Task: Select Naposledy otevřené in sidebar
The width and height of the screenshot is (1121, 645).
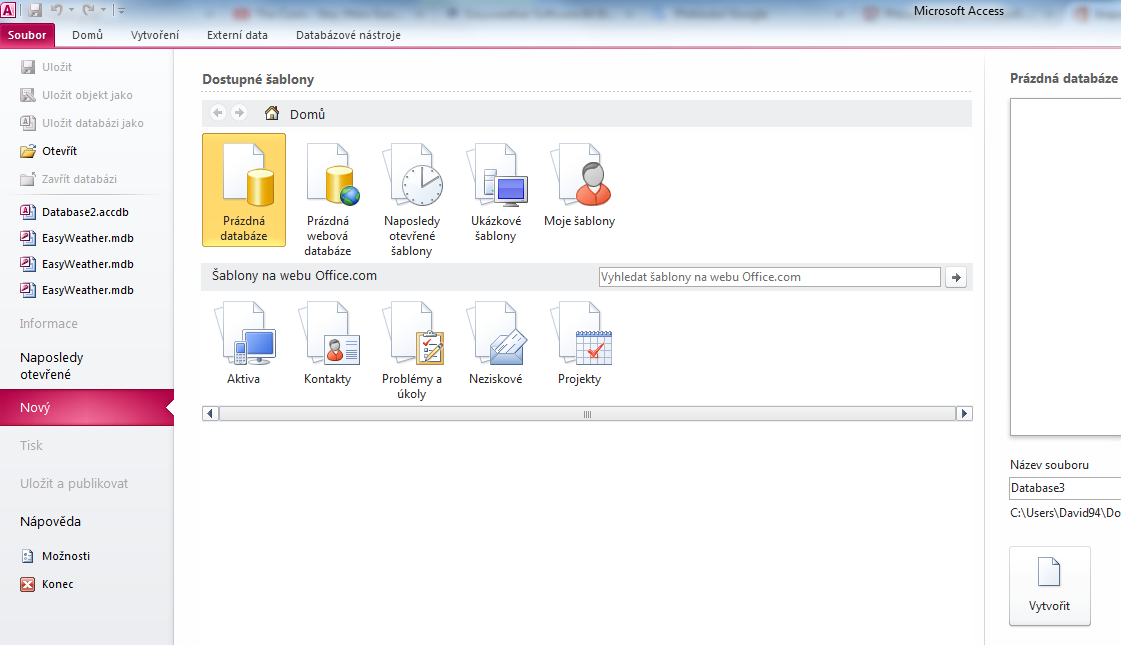Action: pyautogui.click(x=87, y=365)
